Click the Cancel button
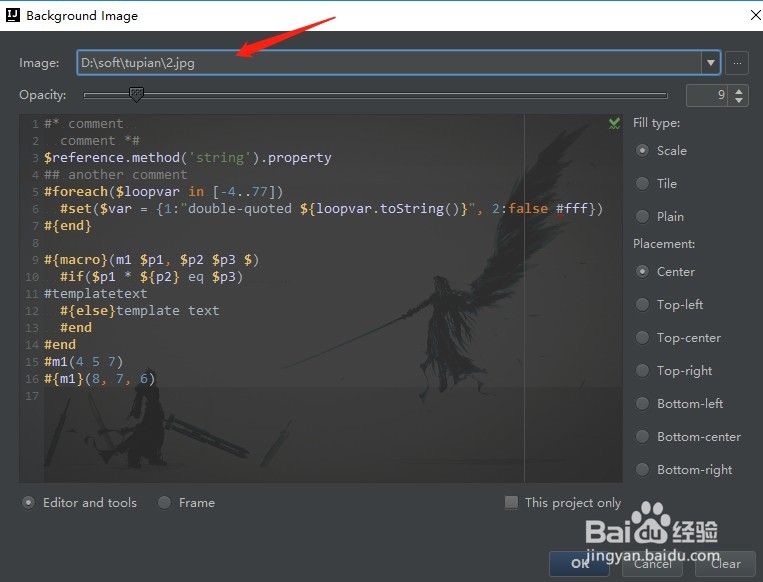Image resolution: width=763 pixels, height=582 pixels. [x=653, y=564]
